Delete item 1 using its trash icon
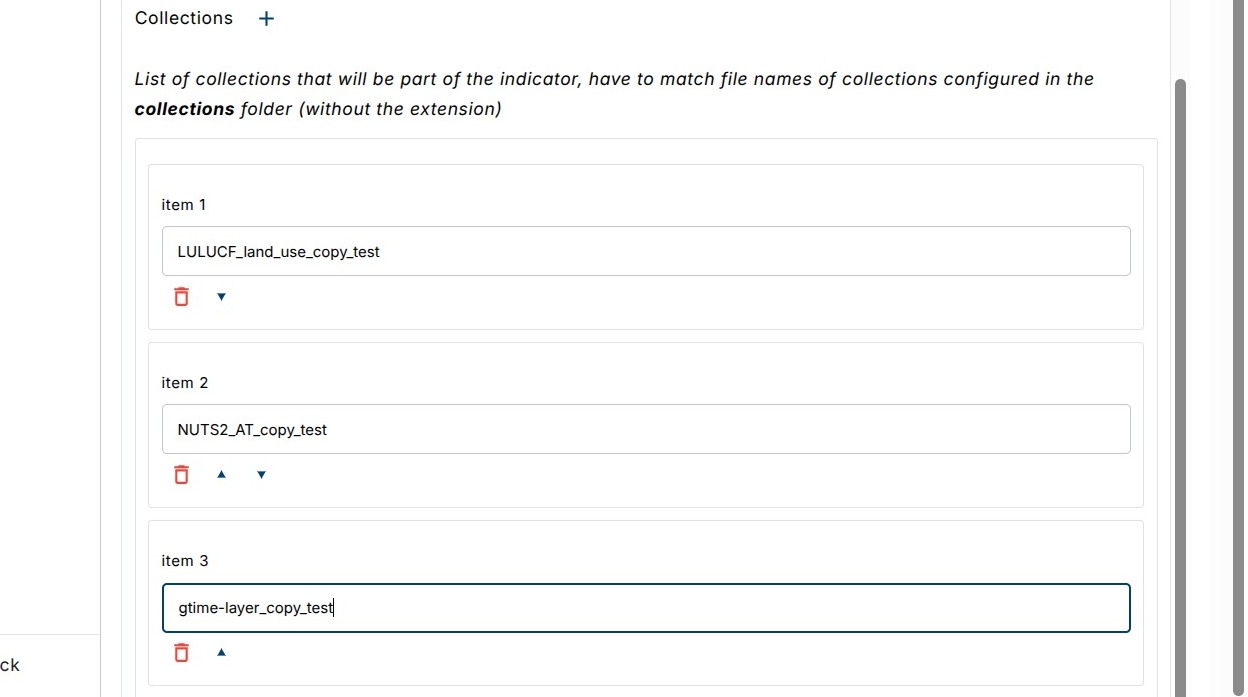 point(181,297)
